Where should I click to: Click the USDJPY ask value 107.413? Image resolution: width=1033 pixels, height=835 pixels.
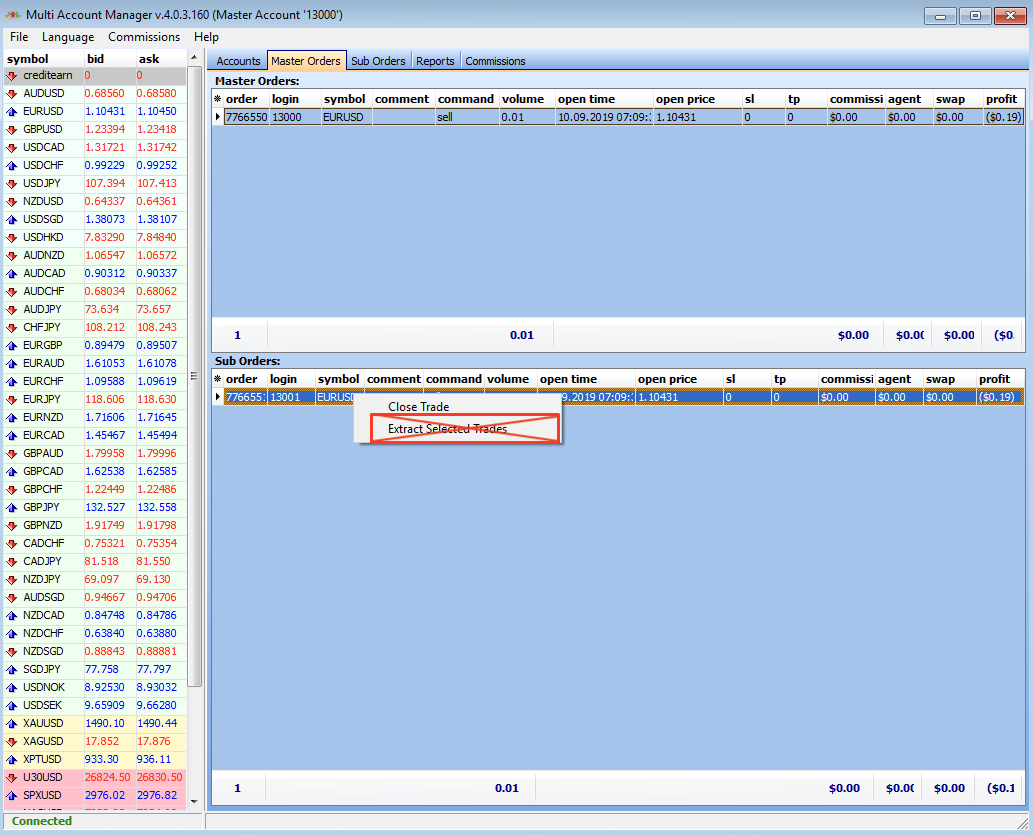(x=157, y=183)
